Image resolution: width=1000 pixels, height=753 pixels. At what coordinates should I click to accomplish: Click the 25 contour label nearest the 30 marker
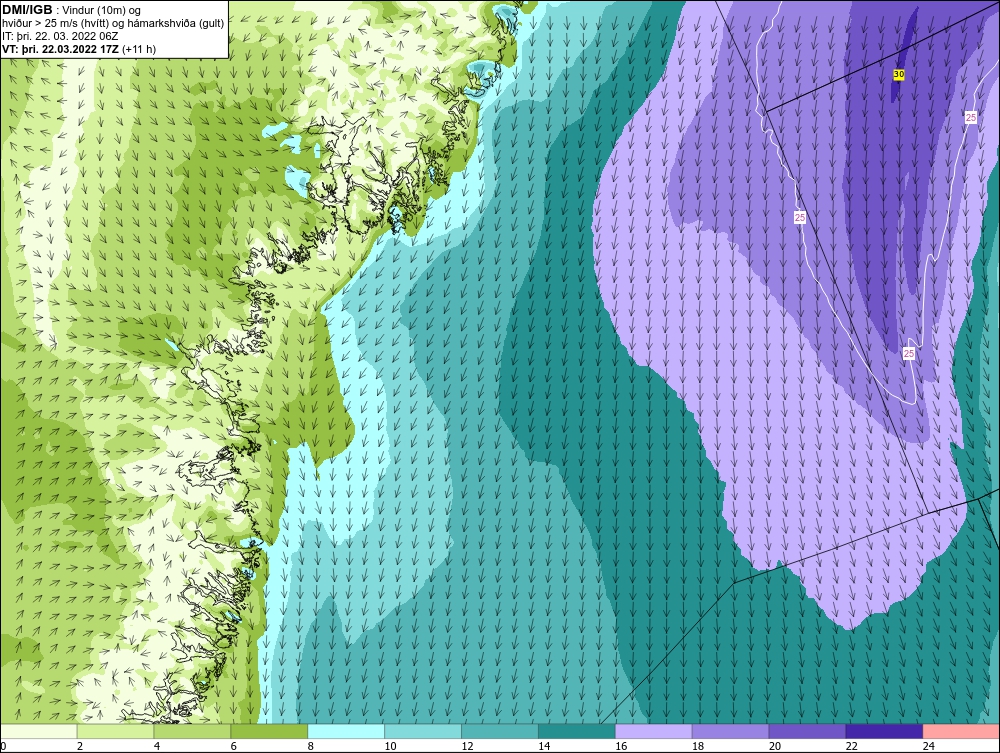[x=971, y=117]
